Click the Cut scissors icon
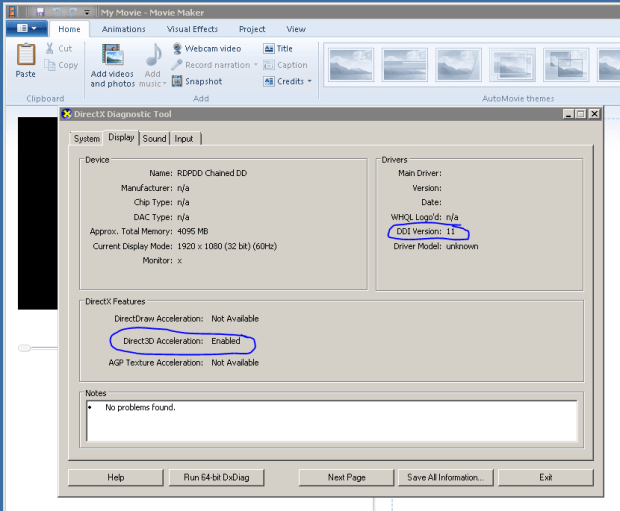Screen dimensions: 620x511 click(x=50, y=48)
